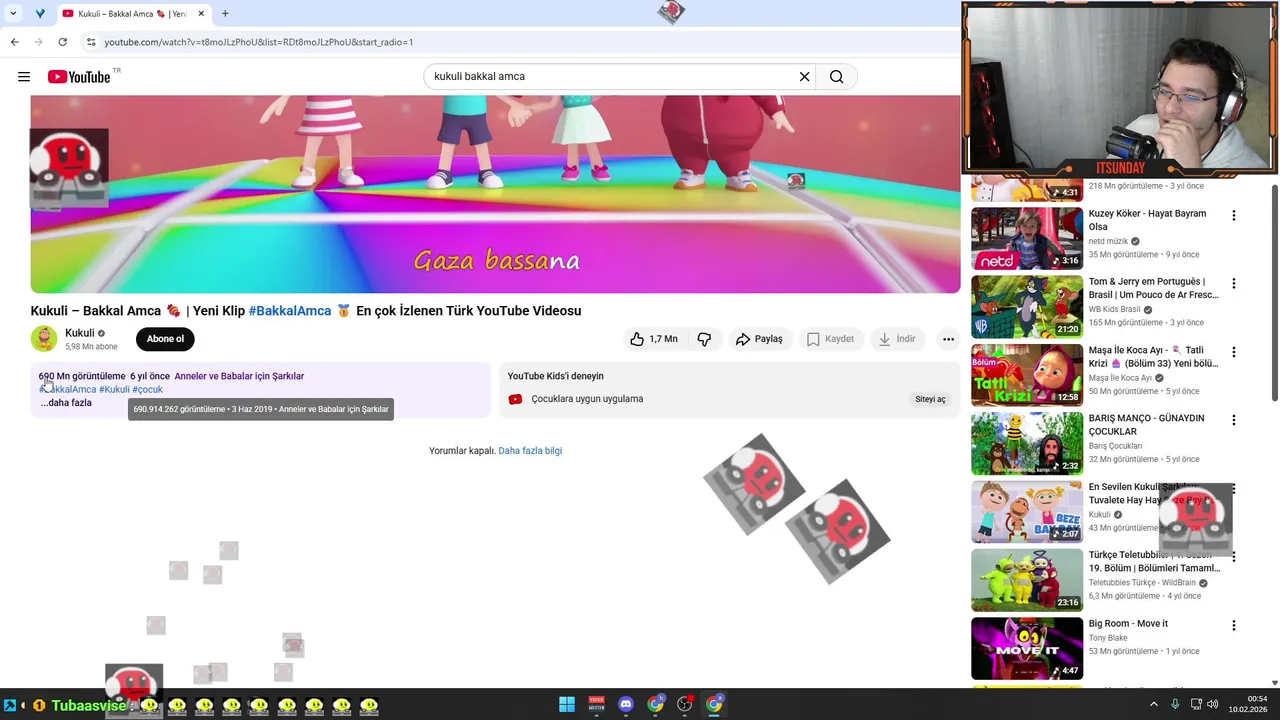Open options menu for Maşa İle Koca Ayı video

[1233, 352]
